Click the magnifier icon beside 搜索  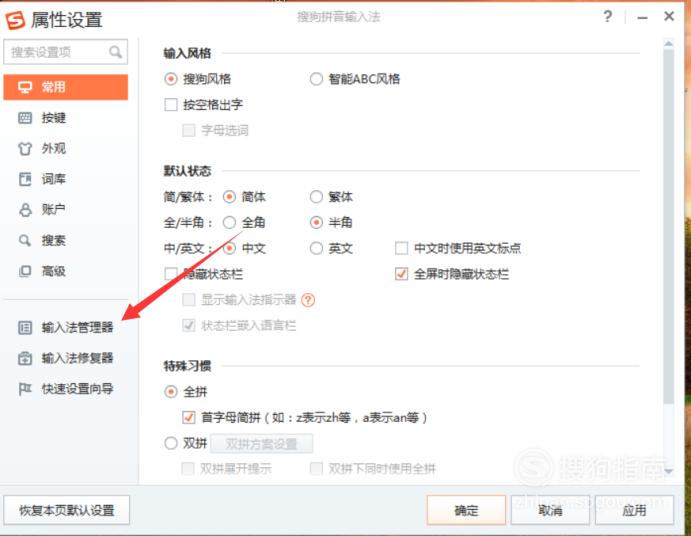[x=25, y=240]
